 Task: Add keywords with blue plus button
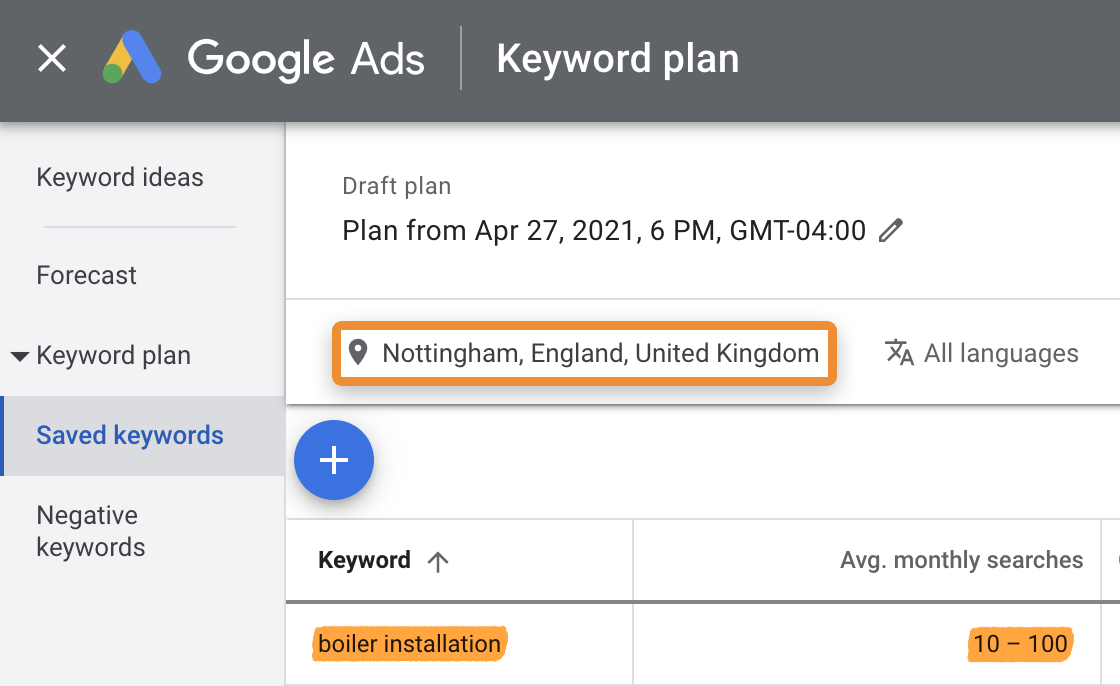pos(334,460)
